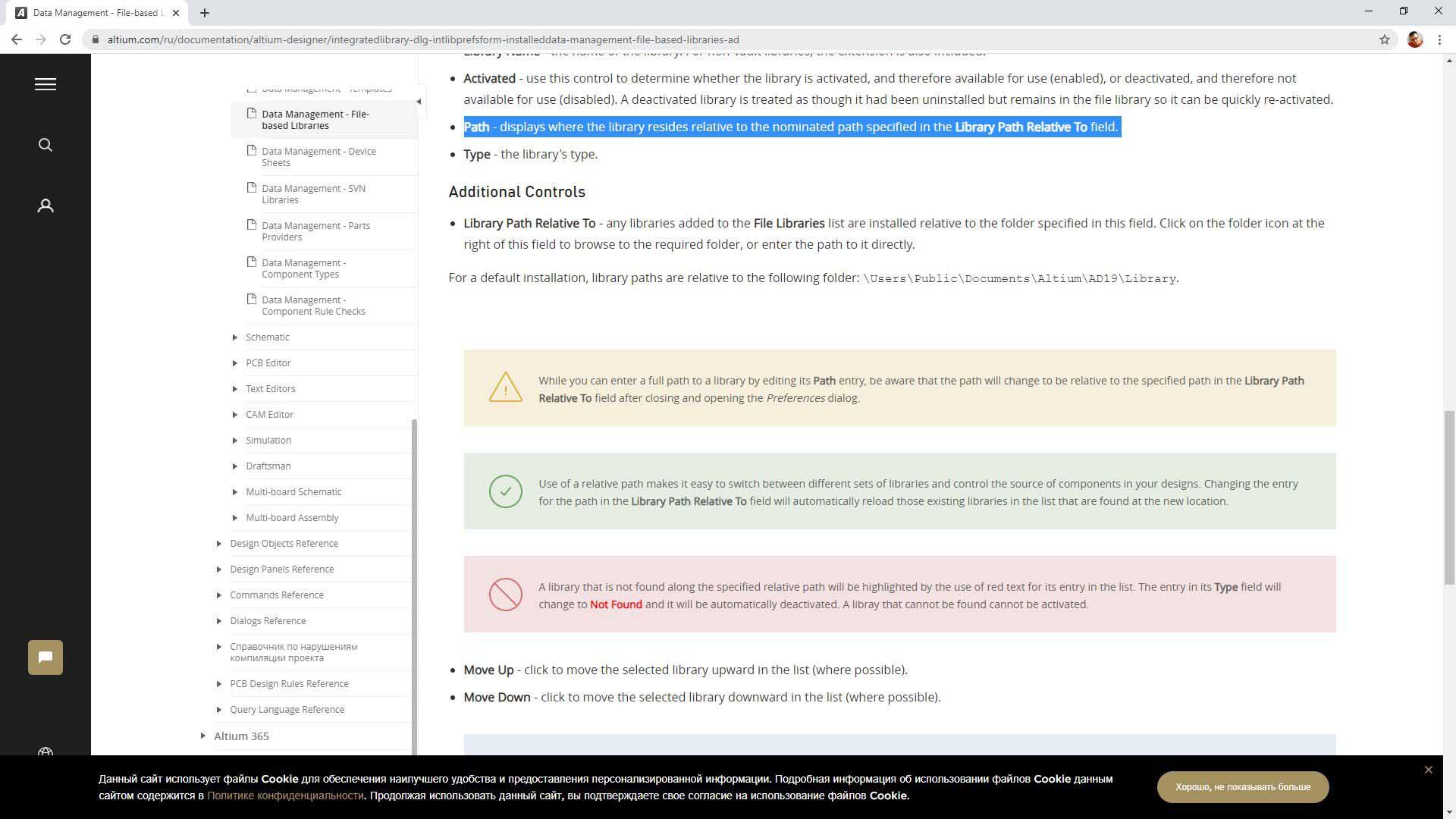Expand the PCB Editor tree node
Image resolution: width=1456 pixels, height=819 pixels.
click(x=235, y=363)
